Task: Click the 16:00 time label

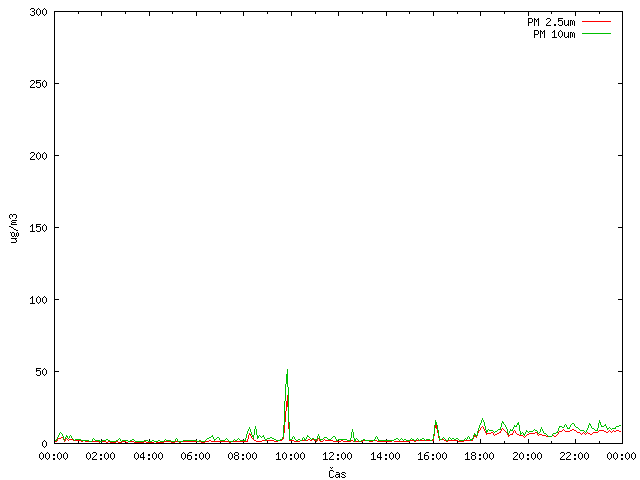Action: 432,456
